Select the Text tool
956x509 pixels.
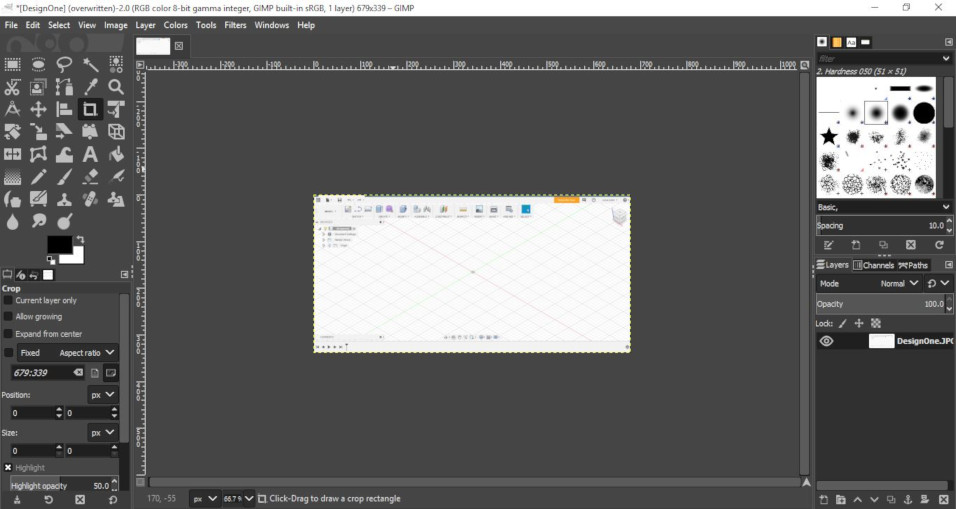(90, 154)
